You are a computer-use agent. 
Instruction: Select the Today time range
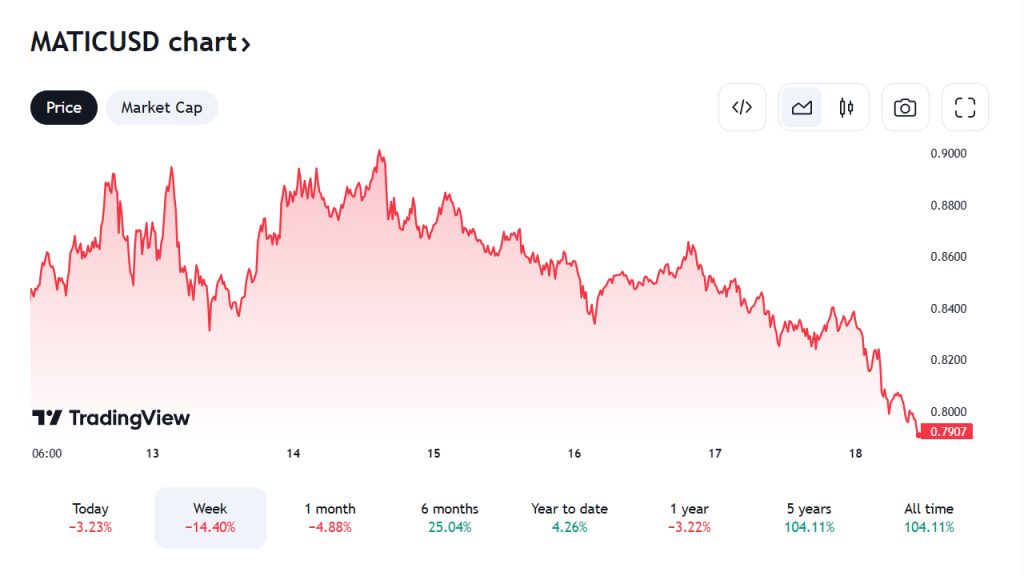coord(90,517)
